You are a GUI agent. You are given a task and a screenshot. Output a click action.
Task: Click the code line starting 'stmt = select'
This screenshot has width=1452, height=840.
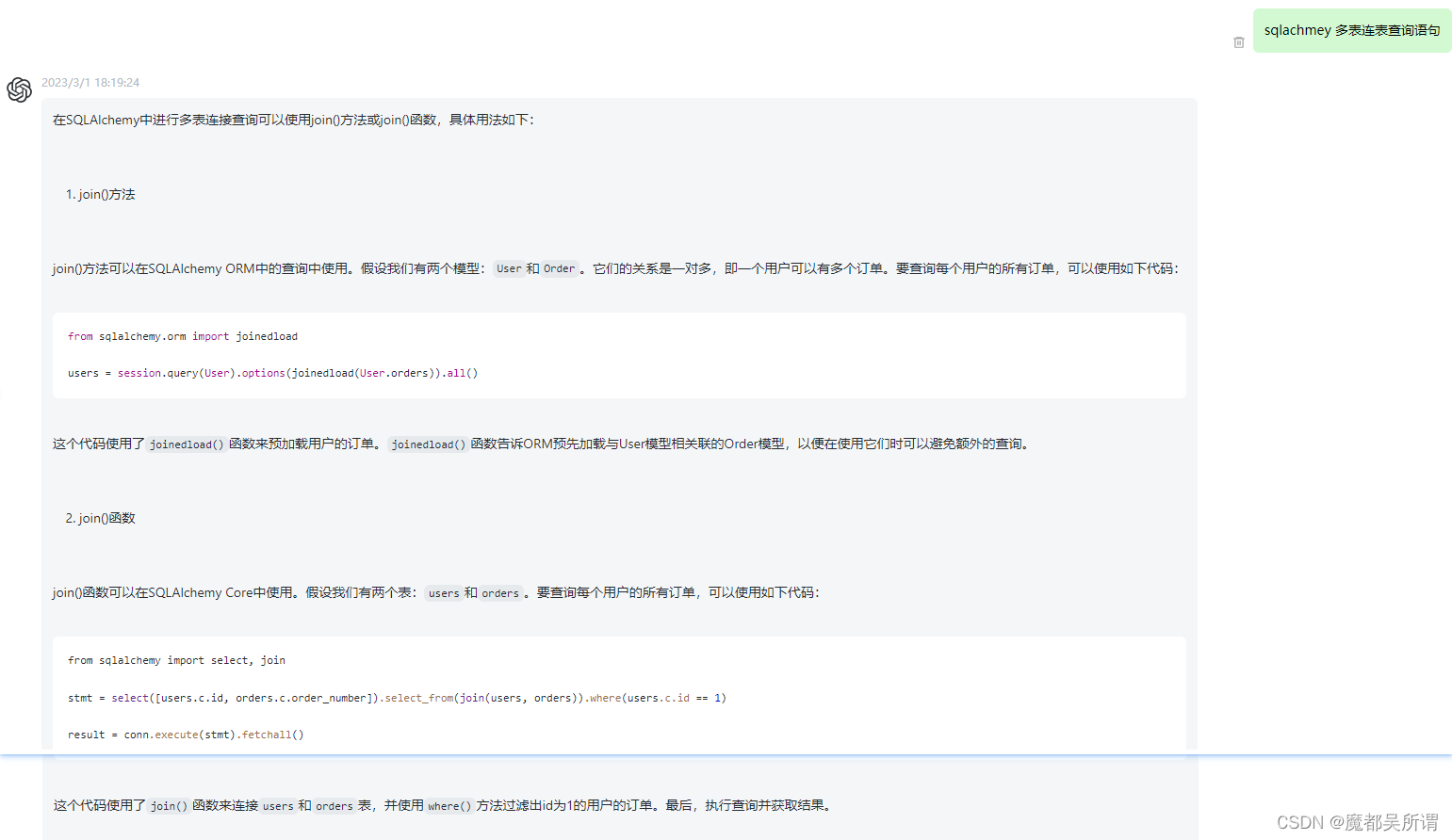click(x=397, y=698)
